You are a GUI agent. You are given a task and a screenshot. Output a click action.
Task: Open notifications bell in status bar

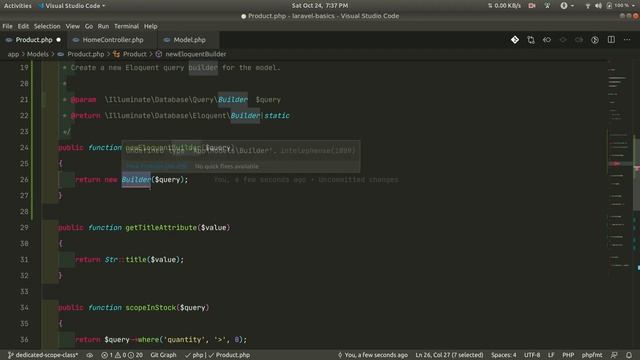click(629, 355)
